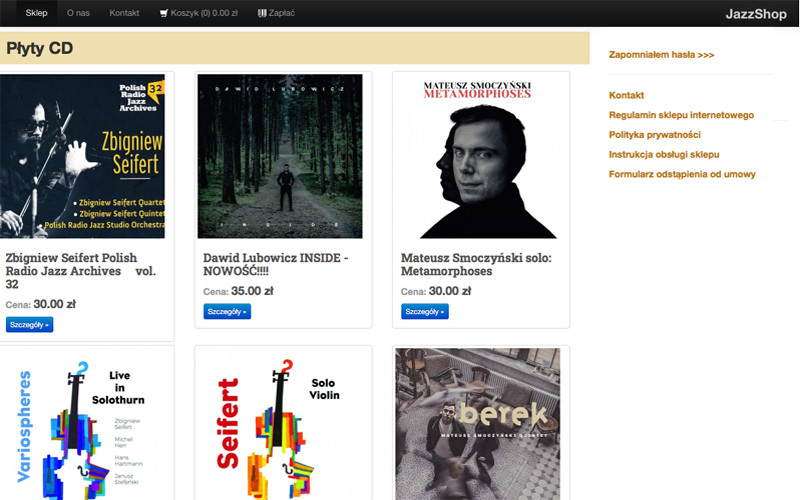The width and height of the screenshot is (800, 500).
Task: Open the Zapomniałem hasła link
Action: tap(661, 55)
